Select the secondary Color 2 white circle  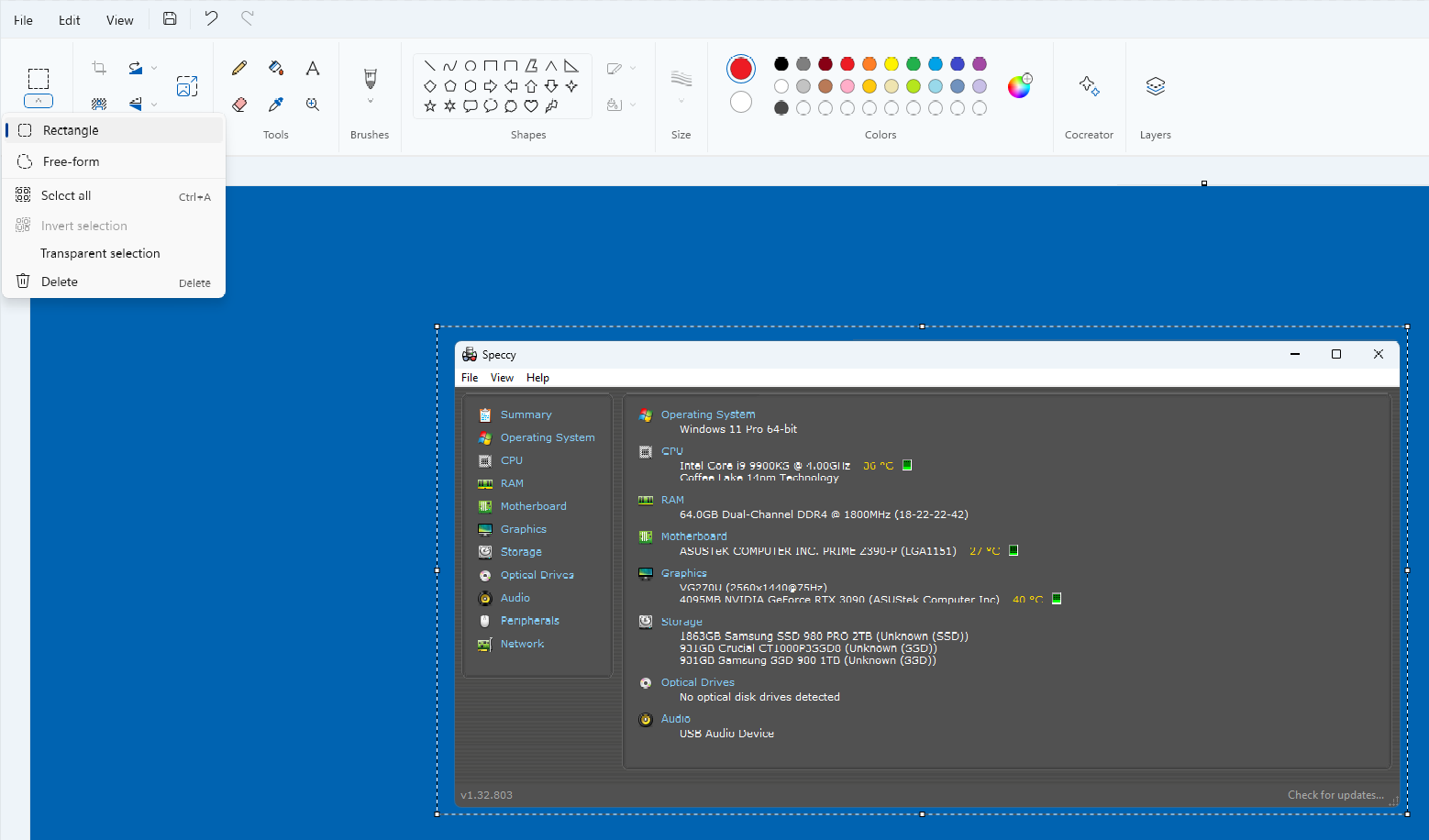coord(741,102)
